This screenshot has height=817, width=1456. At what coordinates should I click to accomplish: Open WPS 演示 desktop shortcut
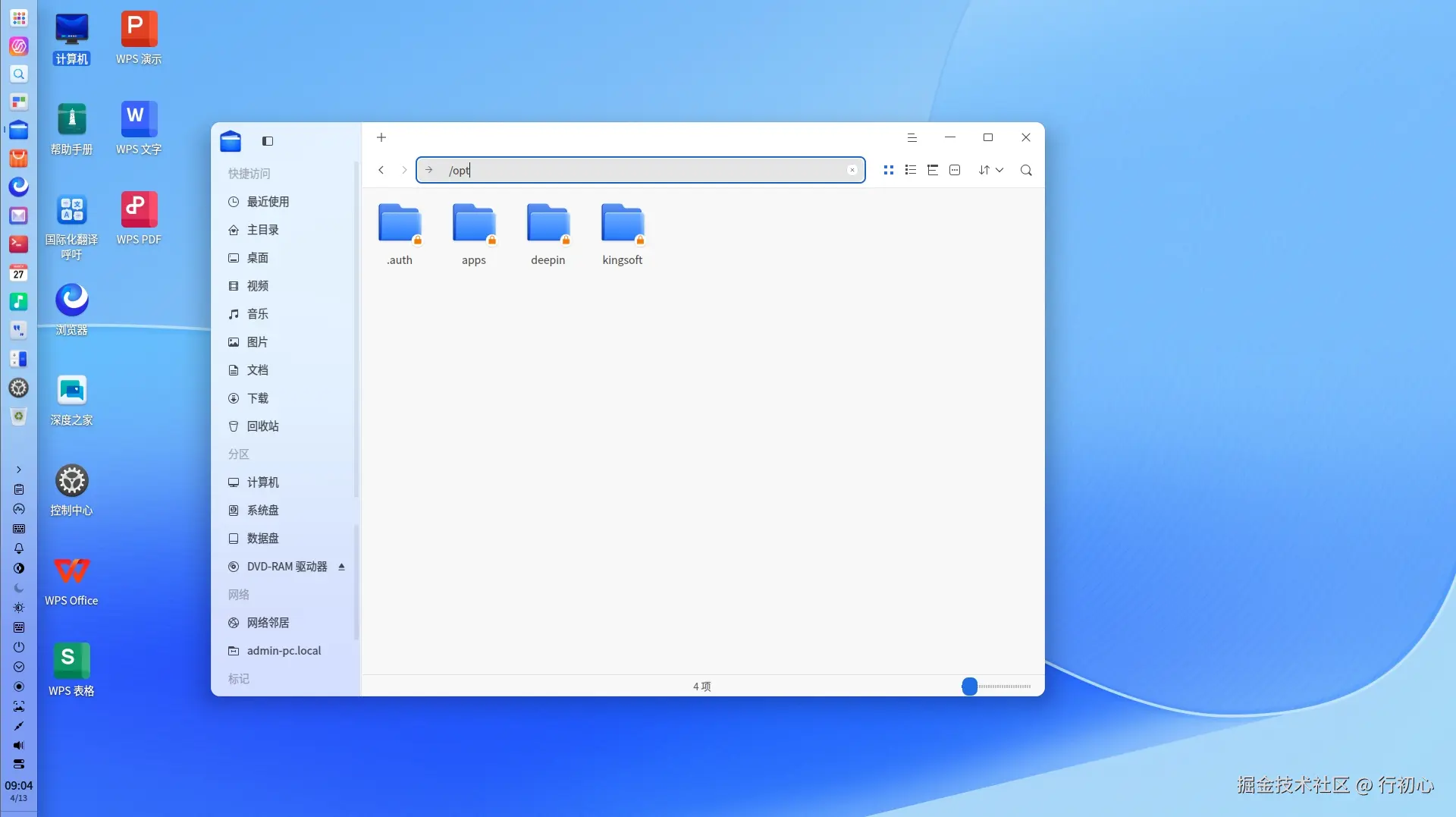point(139,39)
